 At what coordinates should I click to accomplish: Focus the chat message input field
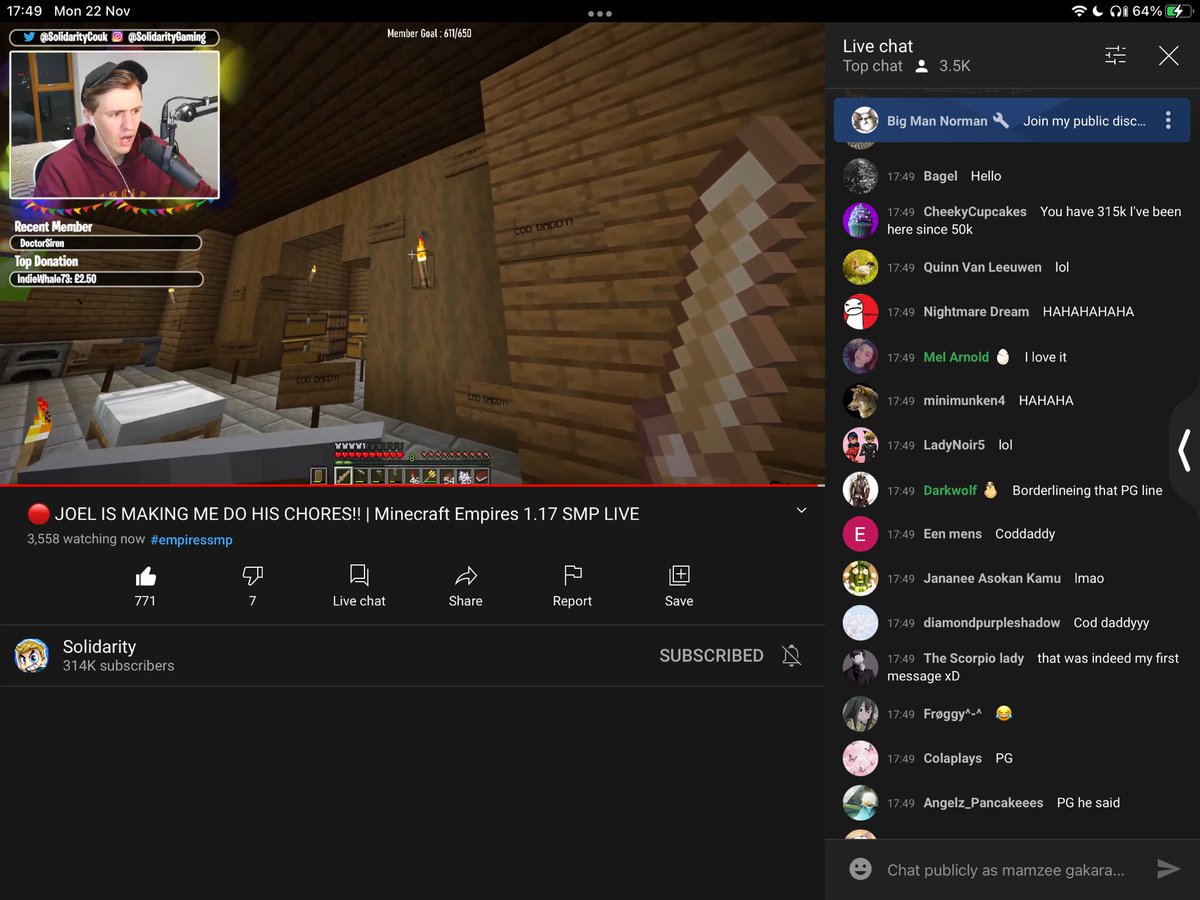point(1005,870)
